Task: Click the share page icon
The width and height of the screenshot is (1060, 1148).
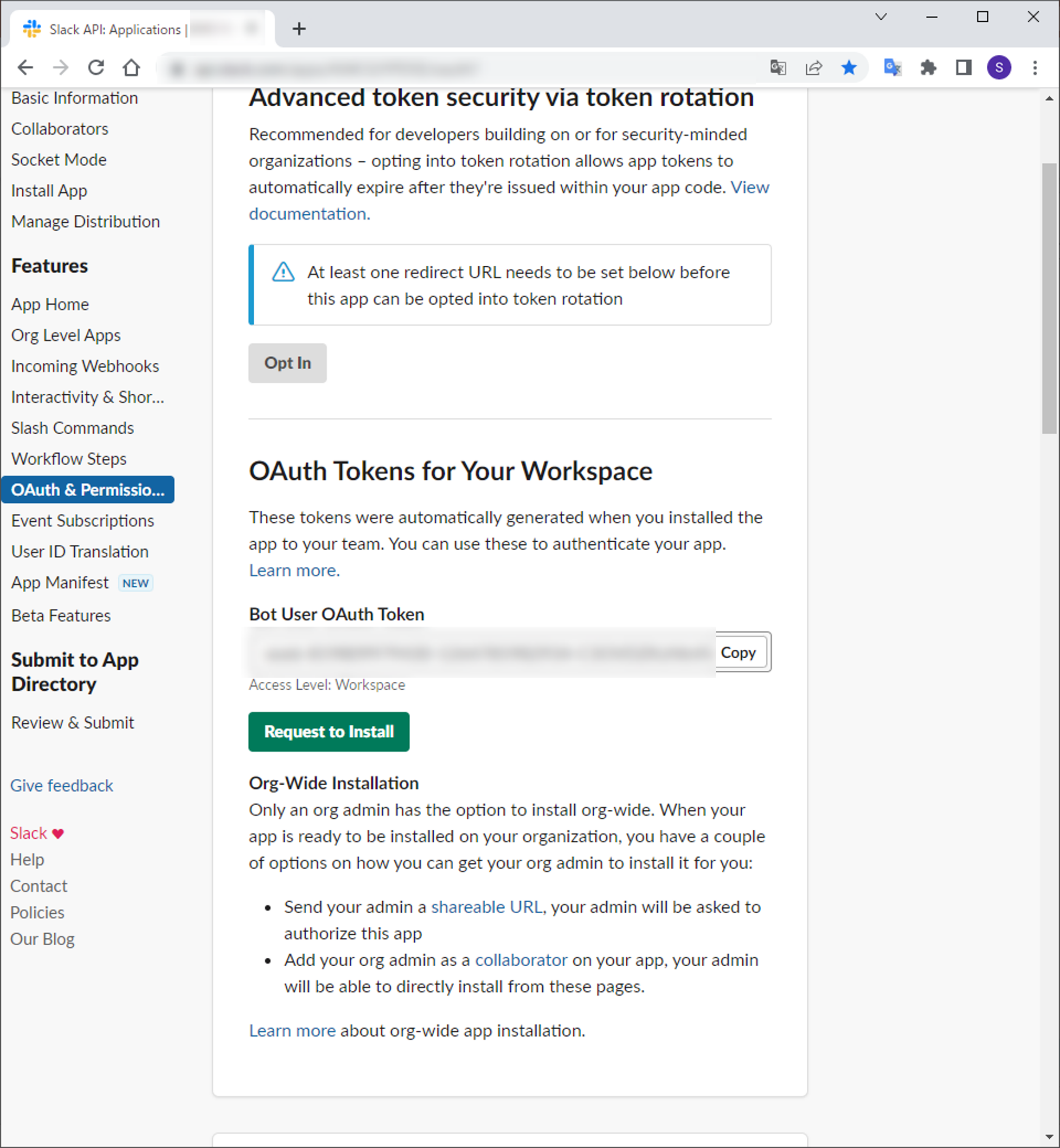Action: pos(813,68)
